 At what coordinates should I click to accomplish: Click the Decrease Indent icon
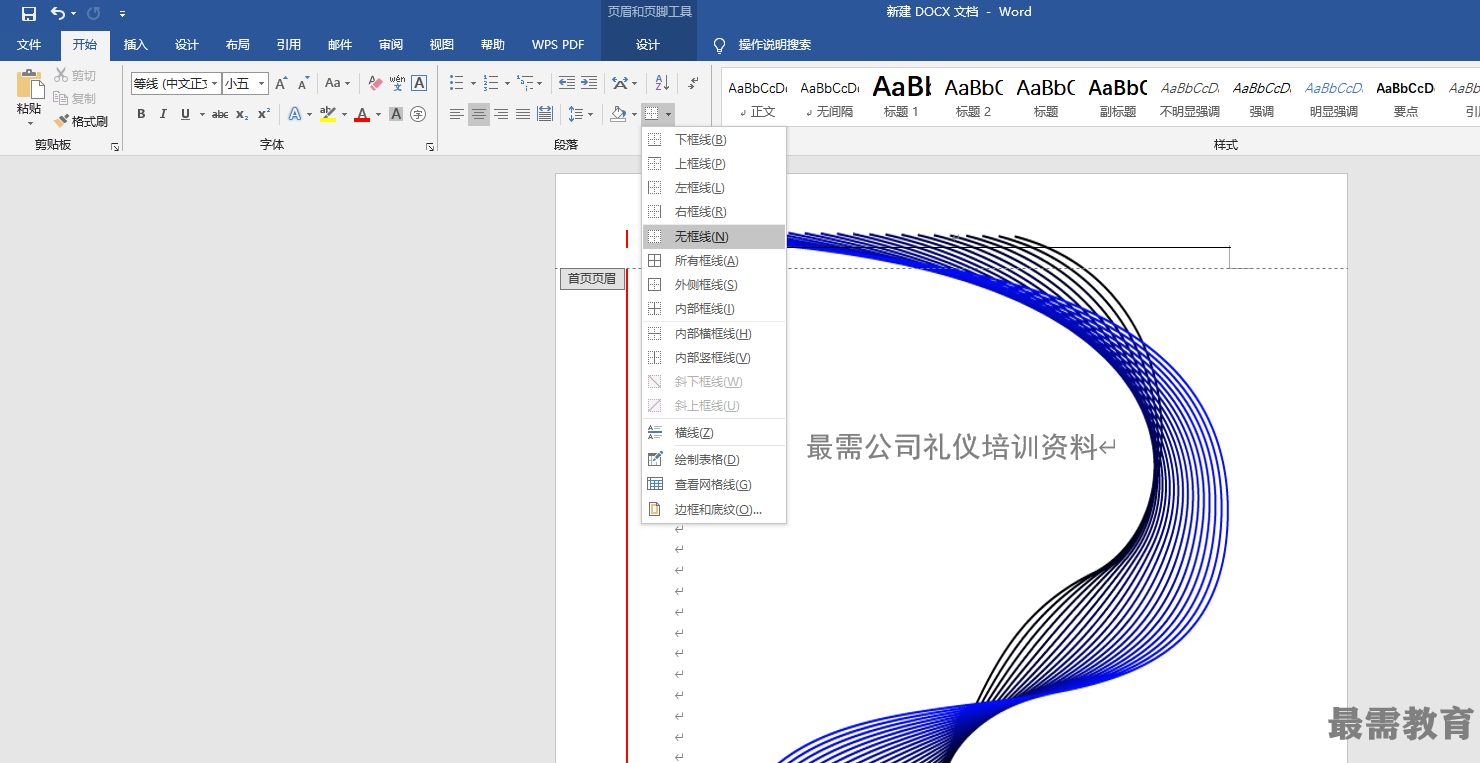[567, 83]
